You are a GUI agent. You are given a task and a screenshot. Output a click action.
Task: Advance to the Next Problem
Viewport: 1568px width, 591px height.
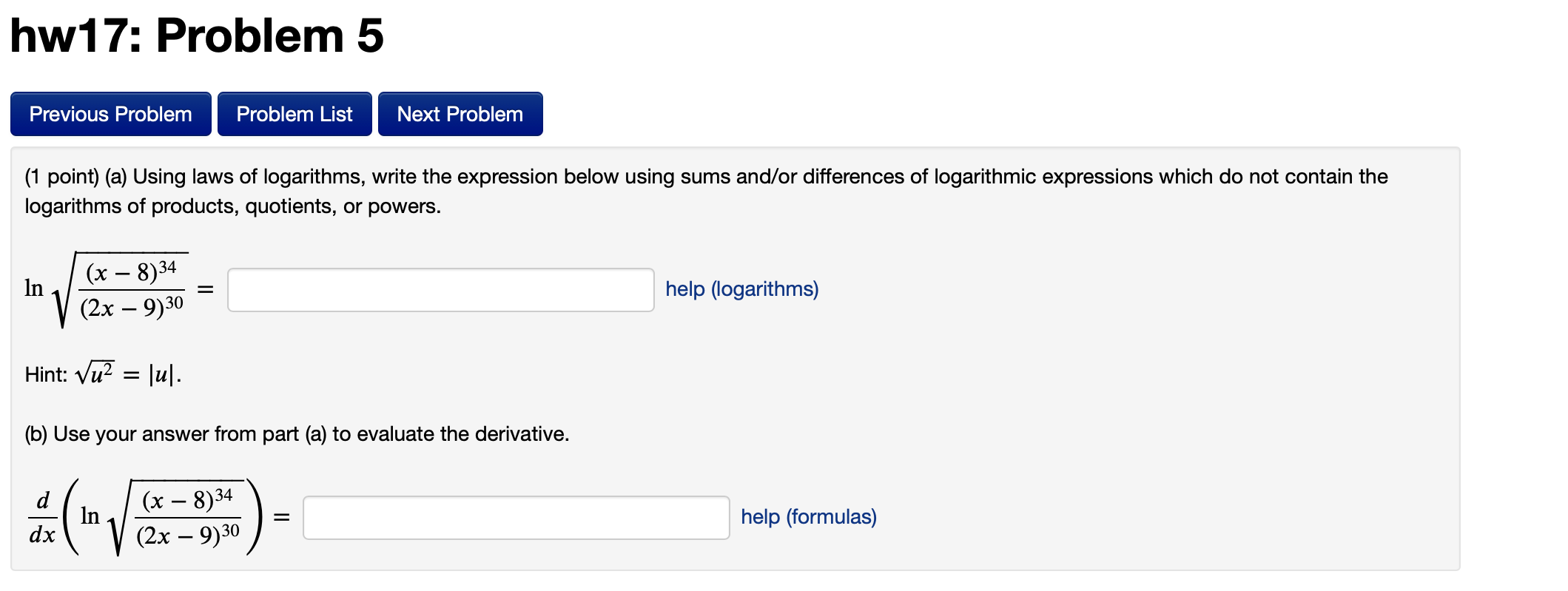(x=460, y=114)
